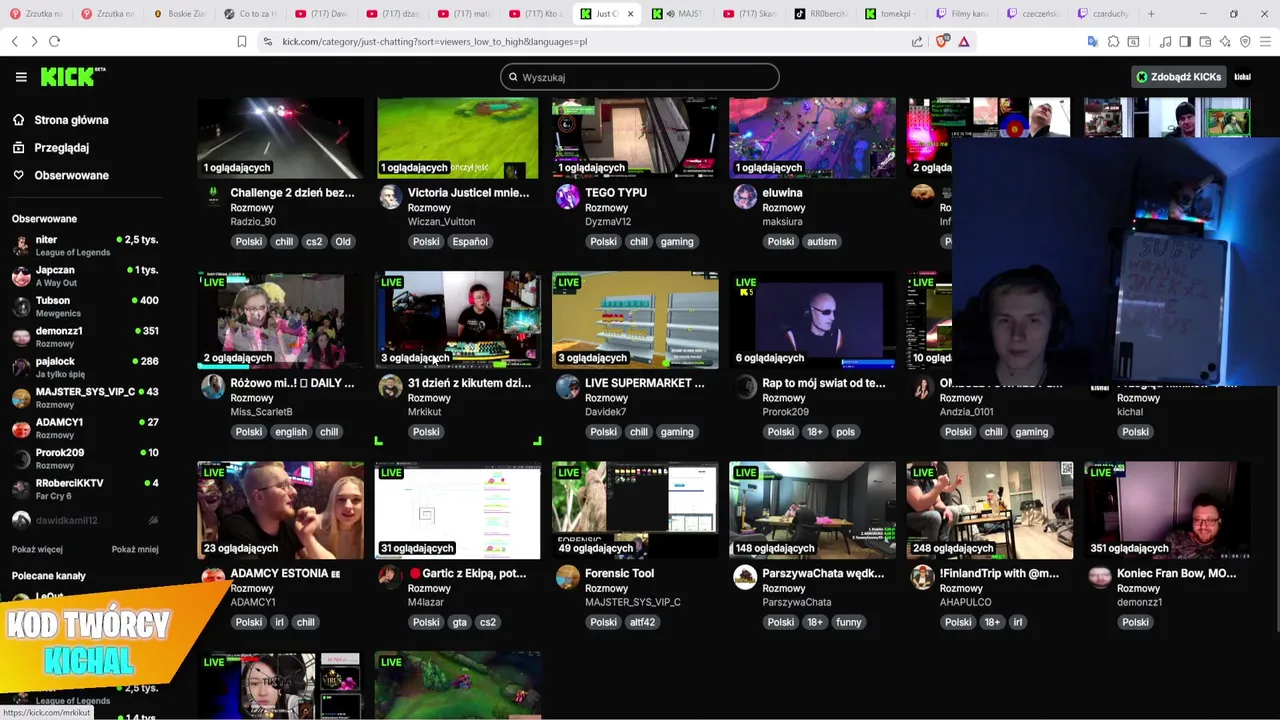The height and width of the screenshot is (720, 1280).
Task: Open demonzz1 channel in followed list
Action: 85,337
